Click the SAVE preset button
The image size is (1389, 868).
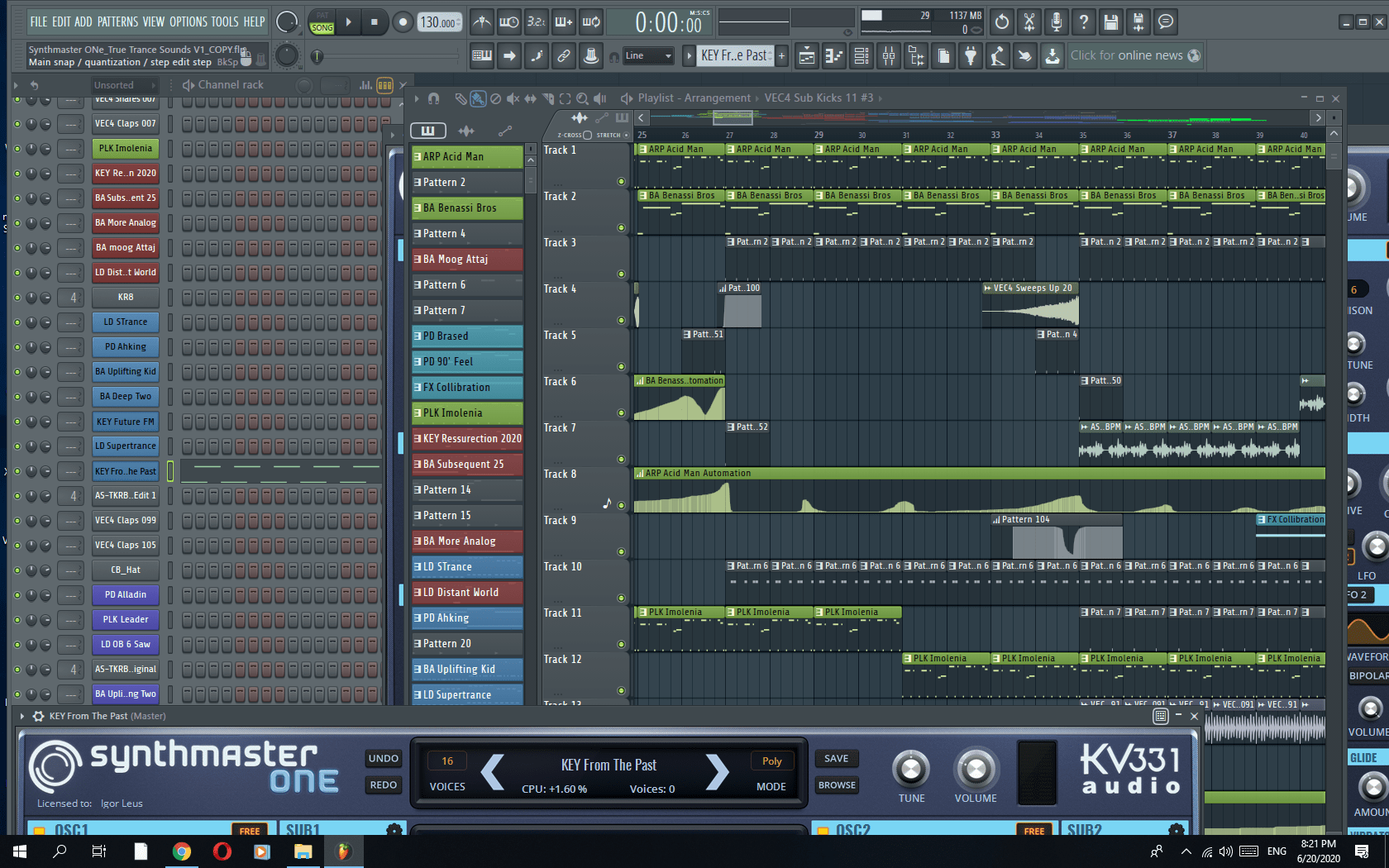837,758
